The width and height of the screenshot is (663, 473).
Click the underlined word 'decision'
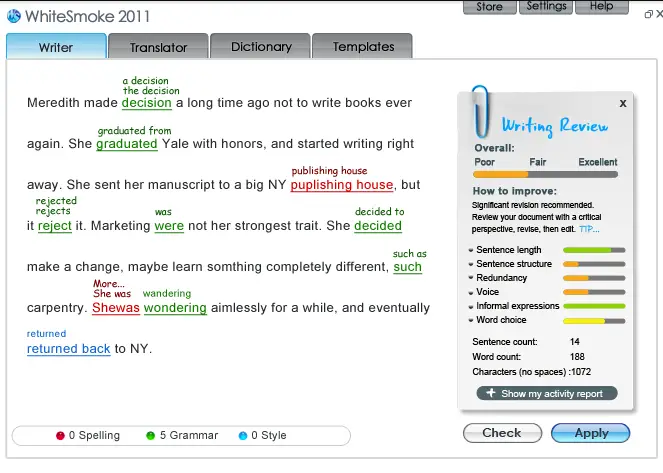point(147,103)
